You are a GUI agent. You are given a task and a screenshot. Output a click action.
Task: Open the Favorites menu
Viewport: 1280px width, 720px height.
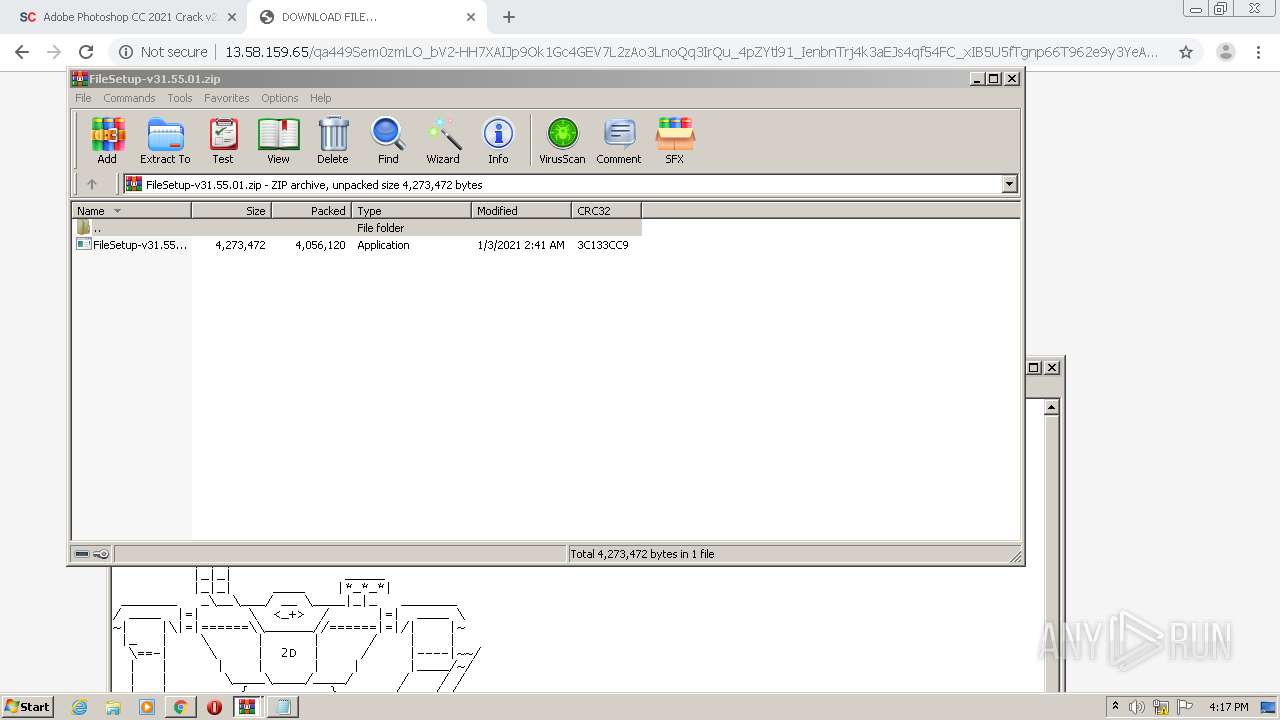pyautogui.click(x=227, y=98)
